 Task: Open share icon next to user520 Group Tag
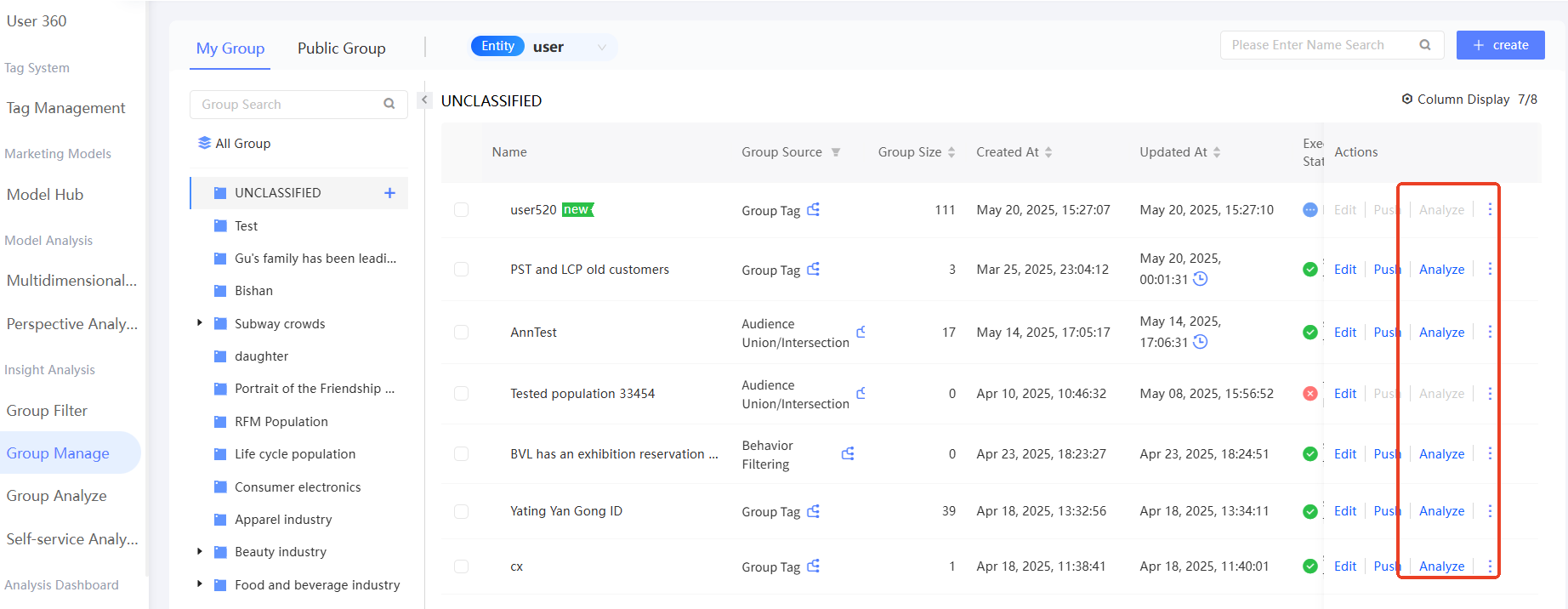pyautogui.click(x=814, y=209)
